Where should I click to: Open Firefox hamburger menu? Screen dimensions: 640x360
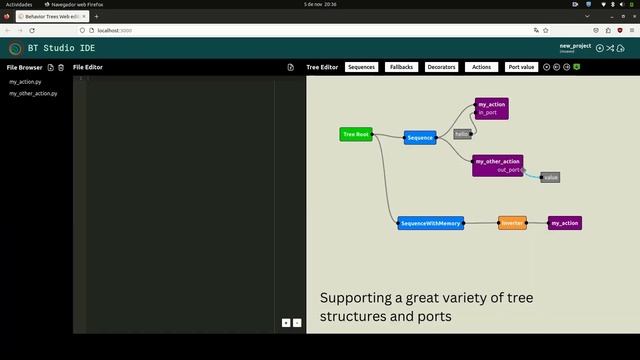click(x=632, y=31)
